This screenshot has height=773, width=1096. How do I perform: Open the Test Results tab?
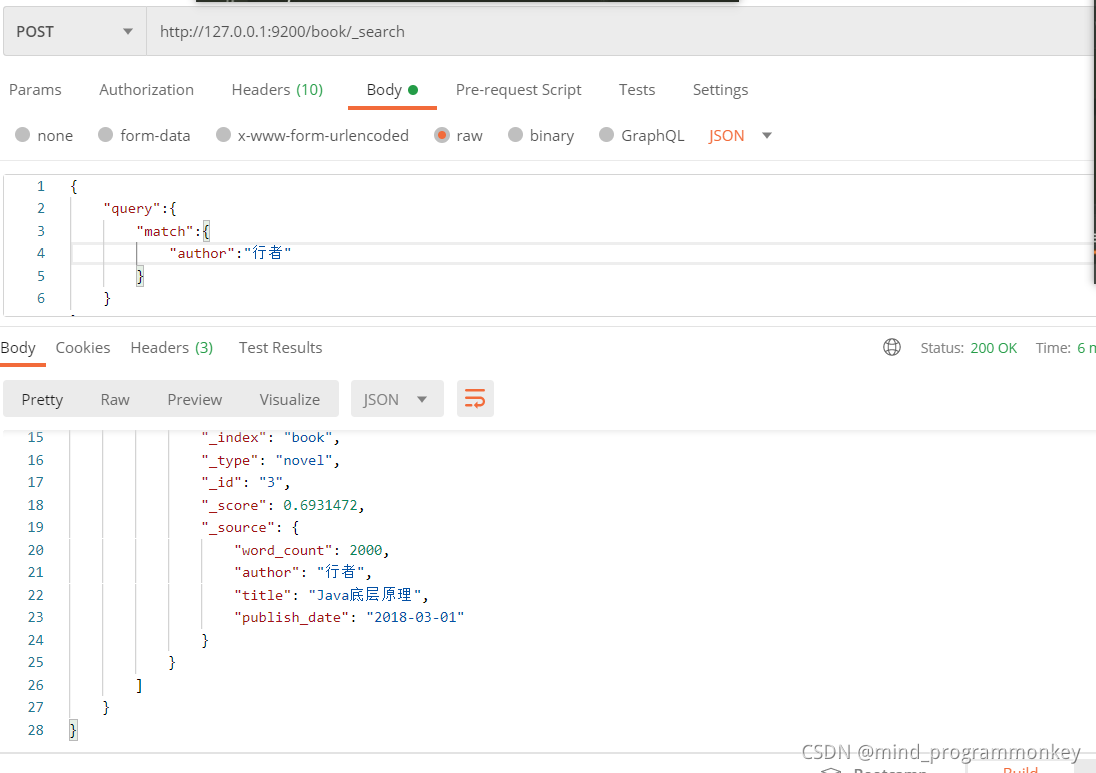pyautogui.click(x=280, y=347)
